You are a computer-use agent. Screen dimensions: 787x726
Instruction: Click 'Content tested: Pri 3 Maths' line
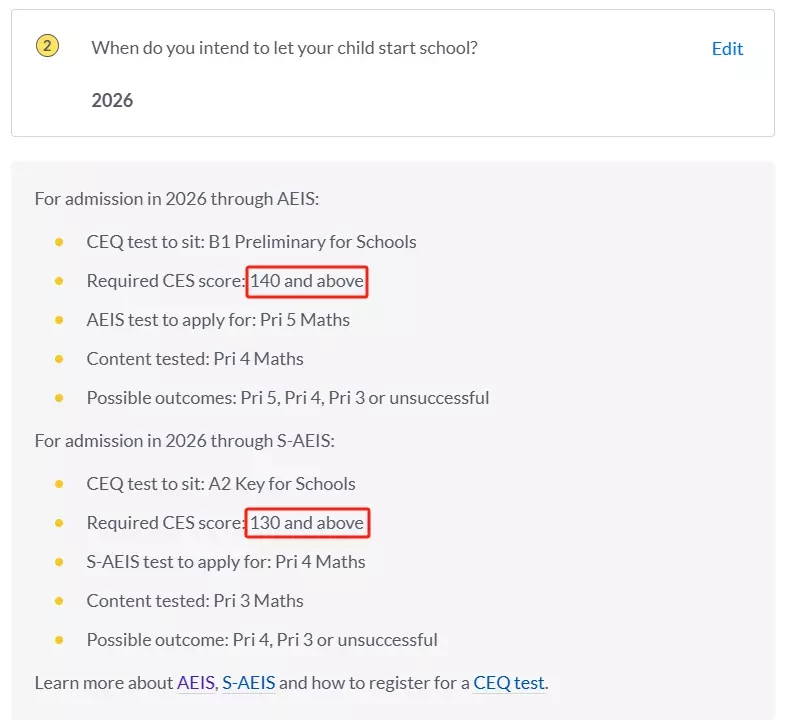pos(195,601)
